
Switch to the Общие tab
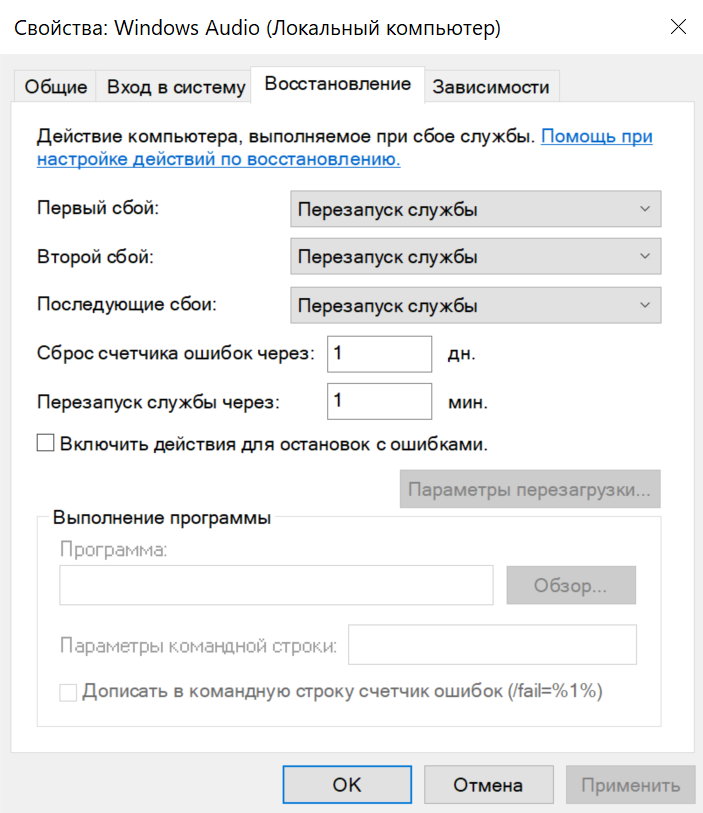pyautogui.click(x=56, y=87)
